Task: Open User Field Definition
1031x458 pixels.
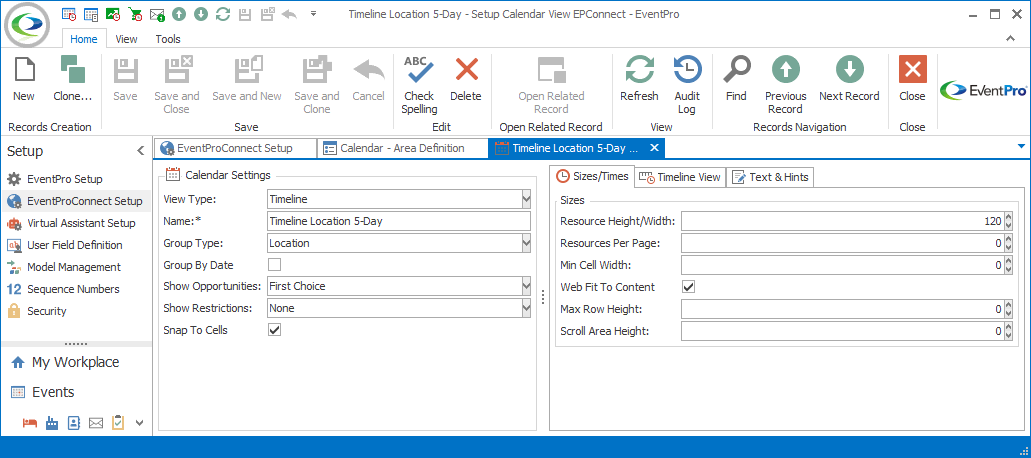Action: pyautogui.click(x=76, y=245)
